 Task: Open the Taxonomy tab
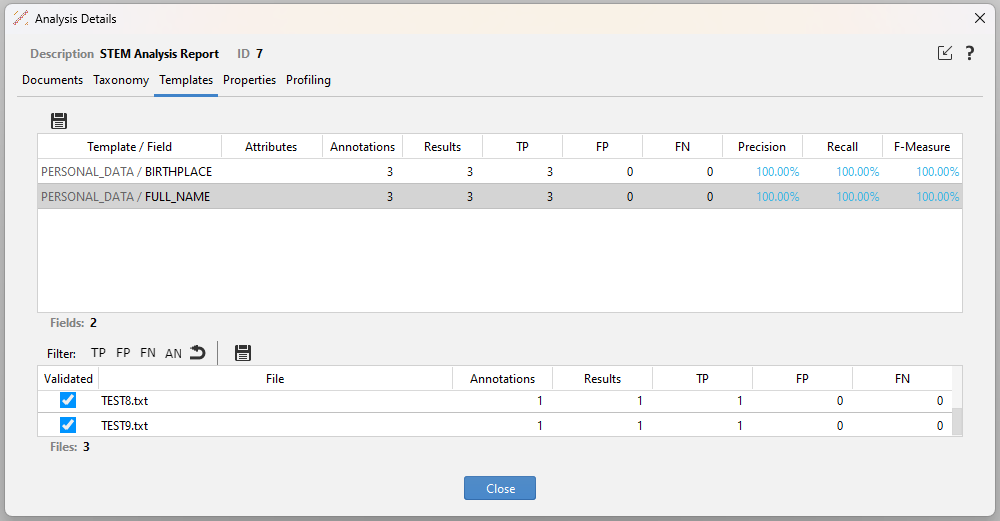[x=121, y=80]
